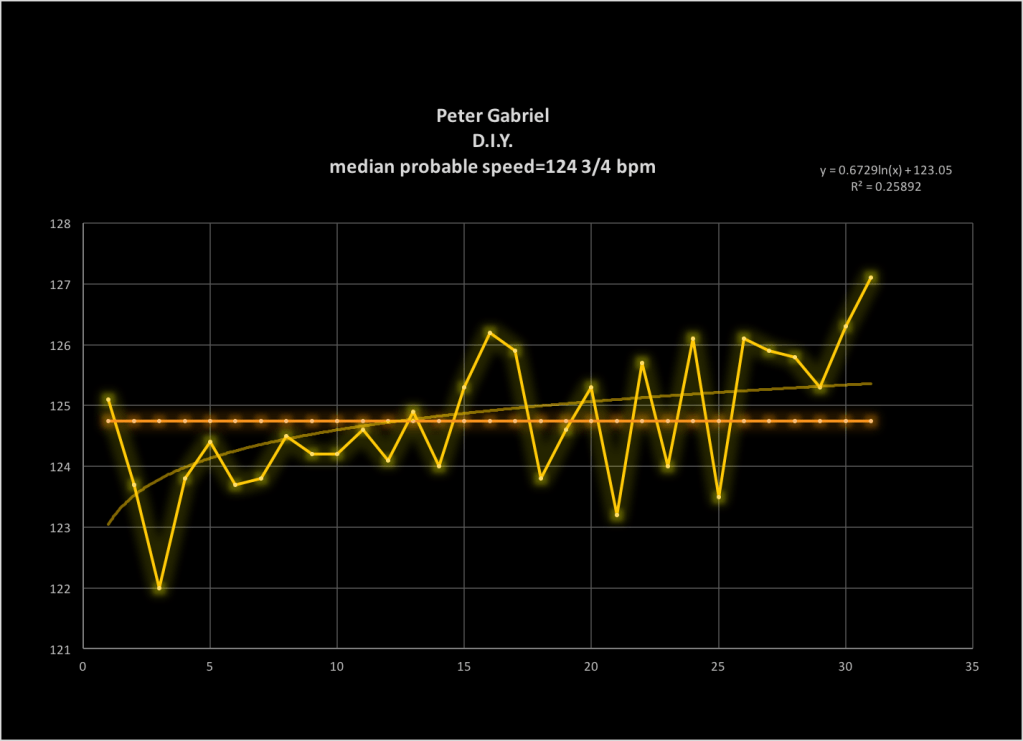This screenshot has height=741, width=1023.
Task: Select the highest data point at the series end
Action: [871, 278]
